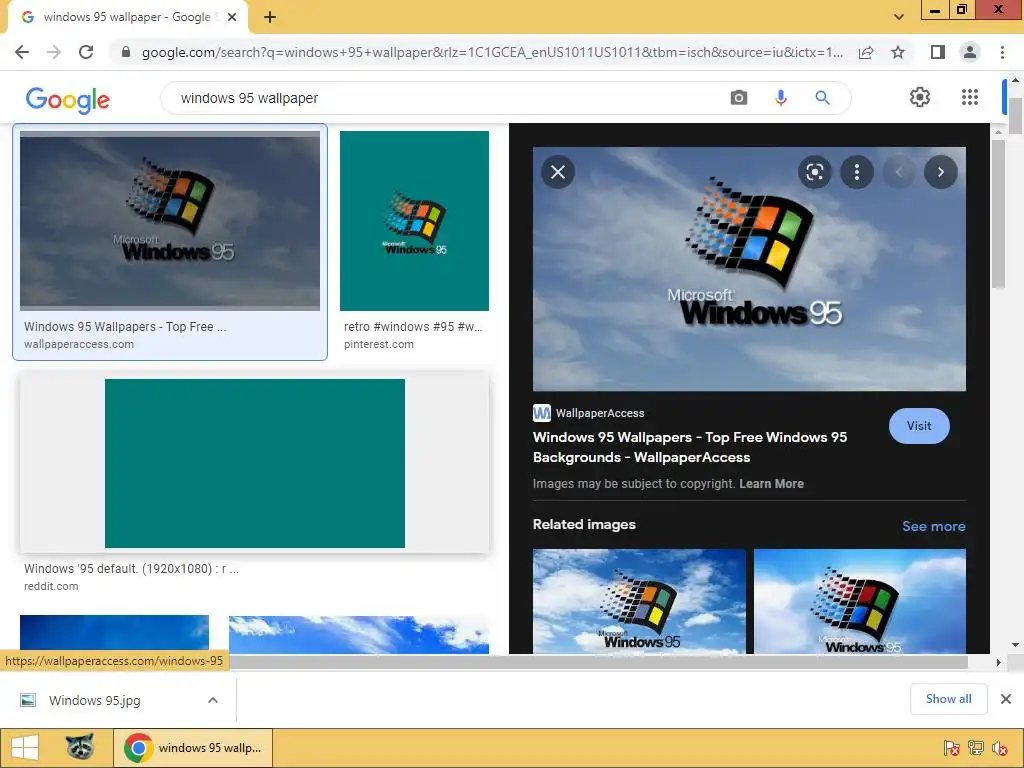
Task: Bookmark this tab with the star
Action: click(x=898, y=52)
